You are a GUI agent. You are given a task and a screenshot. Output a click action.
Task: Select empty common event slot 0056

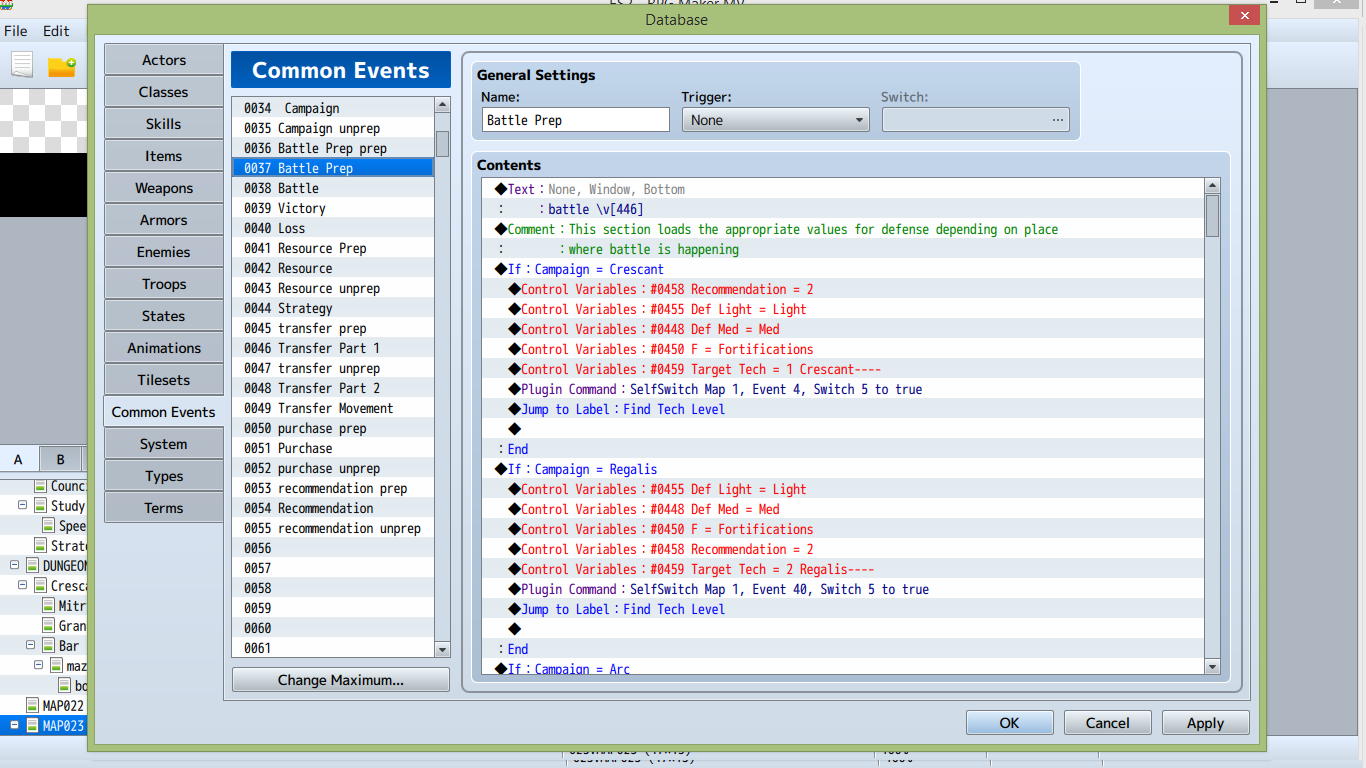click(333, 548)
